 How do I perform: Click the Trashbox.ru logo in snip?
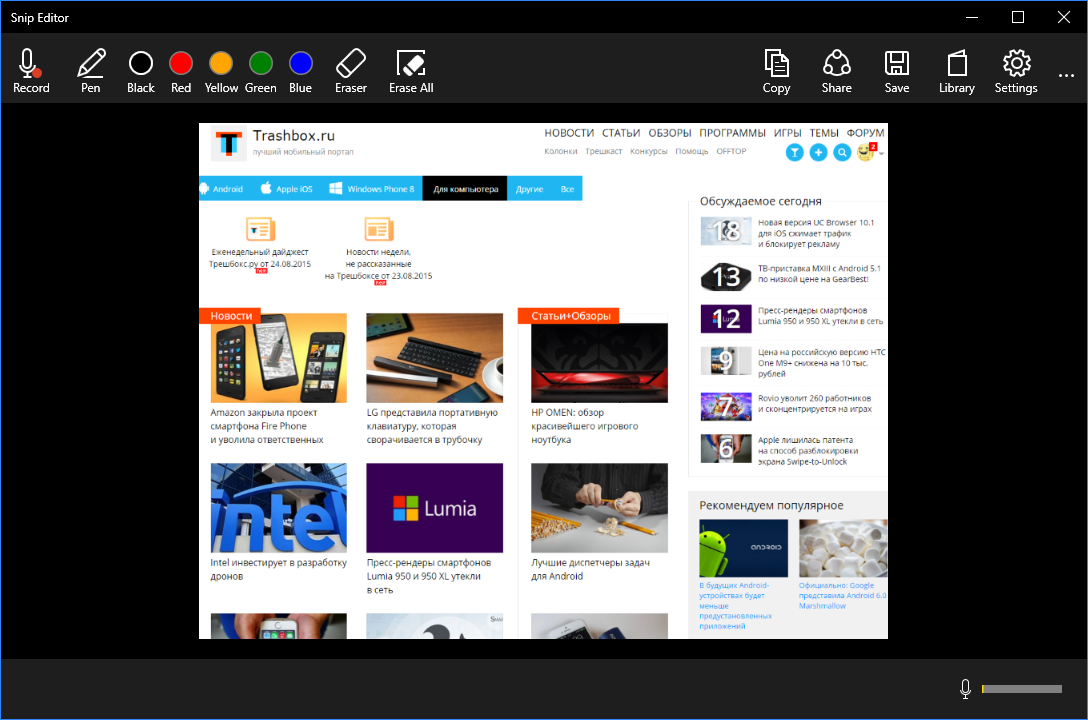pos(228,144)
